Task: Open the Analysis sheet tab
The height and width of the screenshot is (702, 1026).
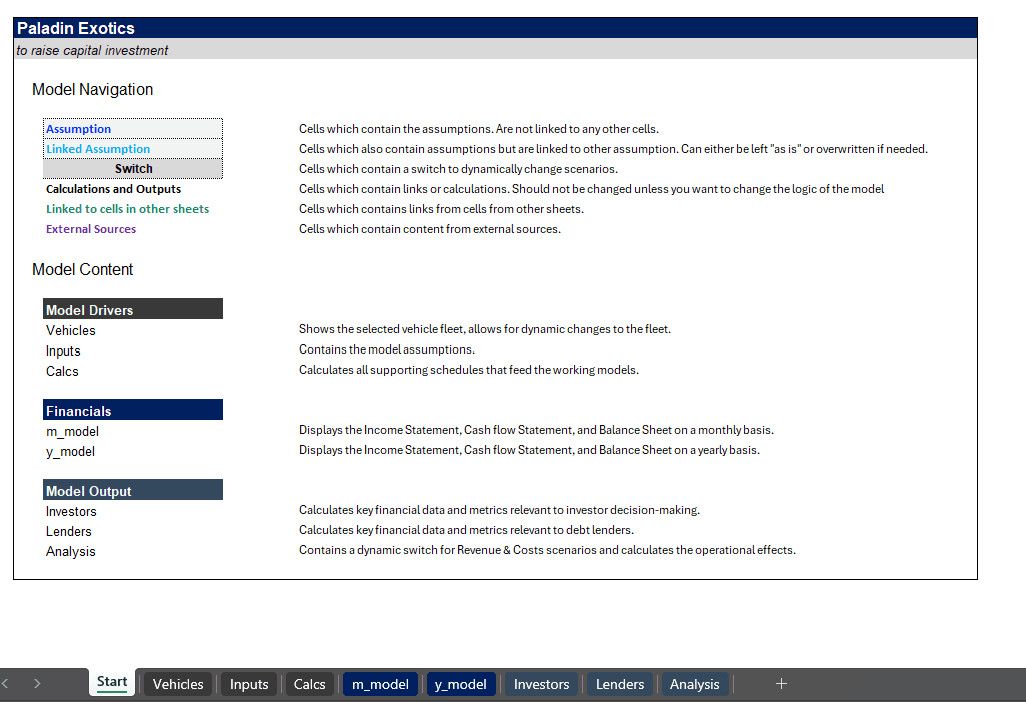Action: (694, 684)
